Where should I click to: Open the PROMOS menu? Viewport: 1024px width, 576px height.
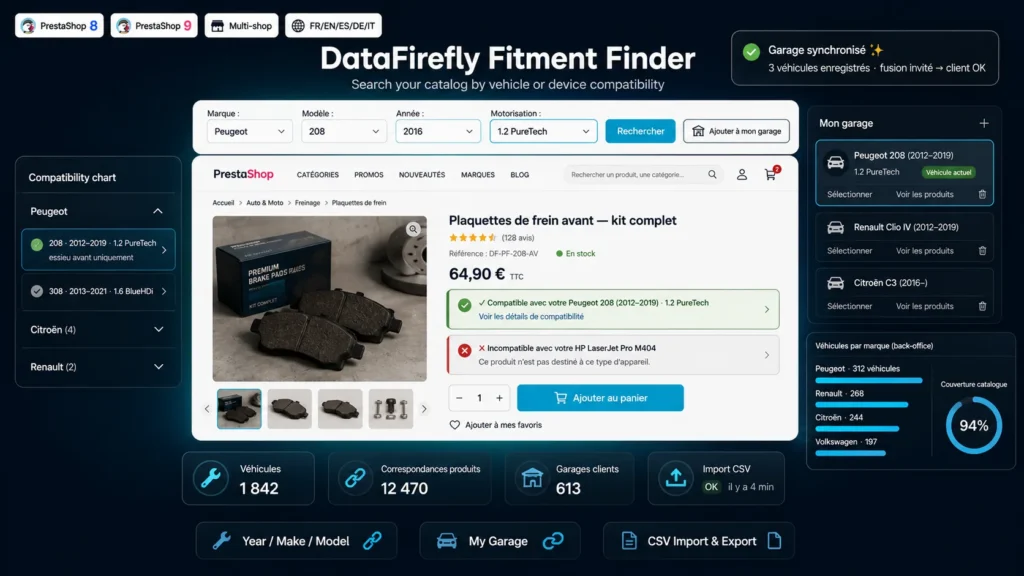[x=368, y=175]
